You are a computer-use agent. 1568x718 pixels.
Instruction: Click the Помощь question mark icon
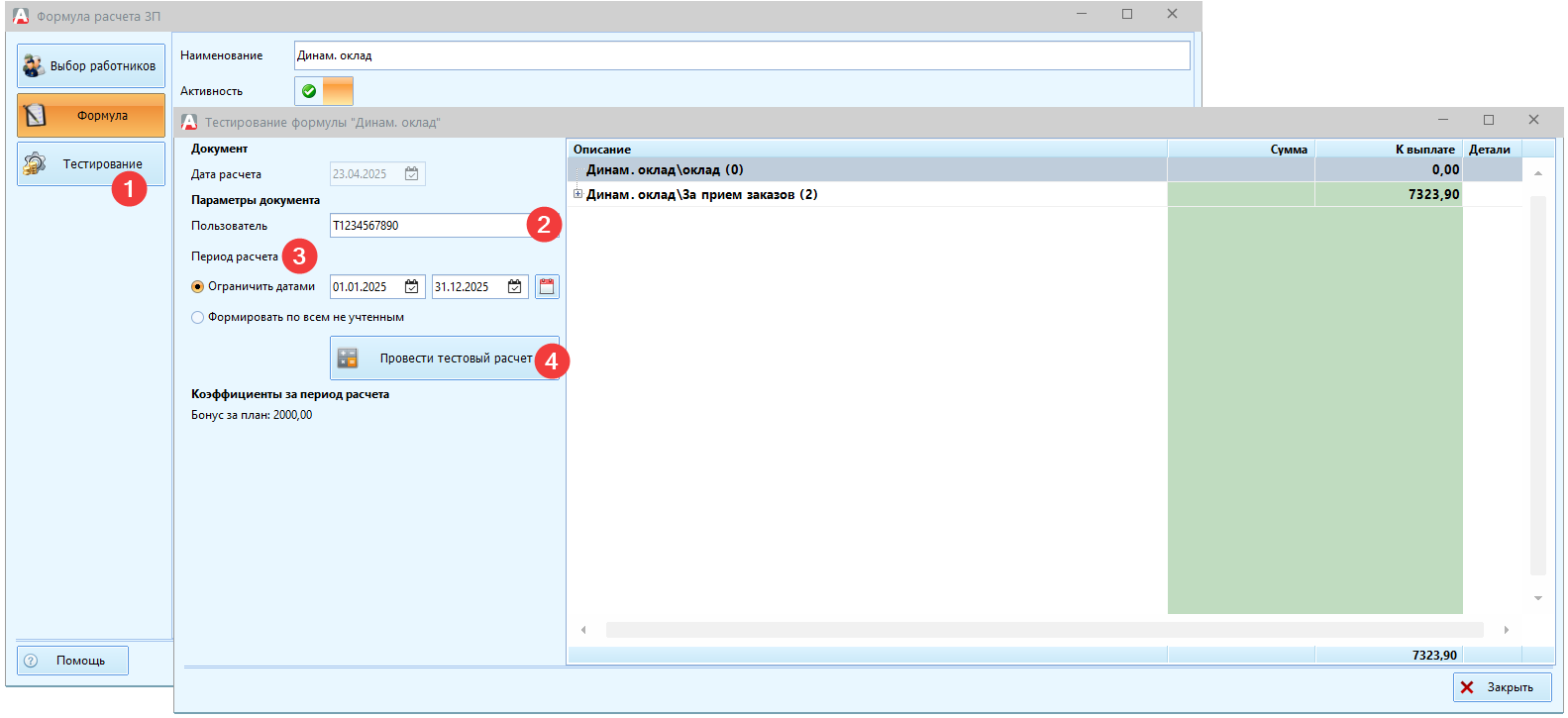coord(31,661)
